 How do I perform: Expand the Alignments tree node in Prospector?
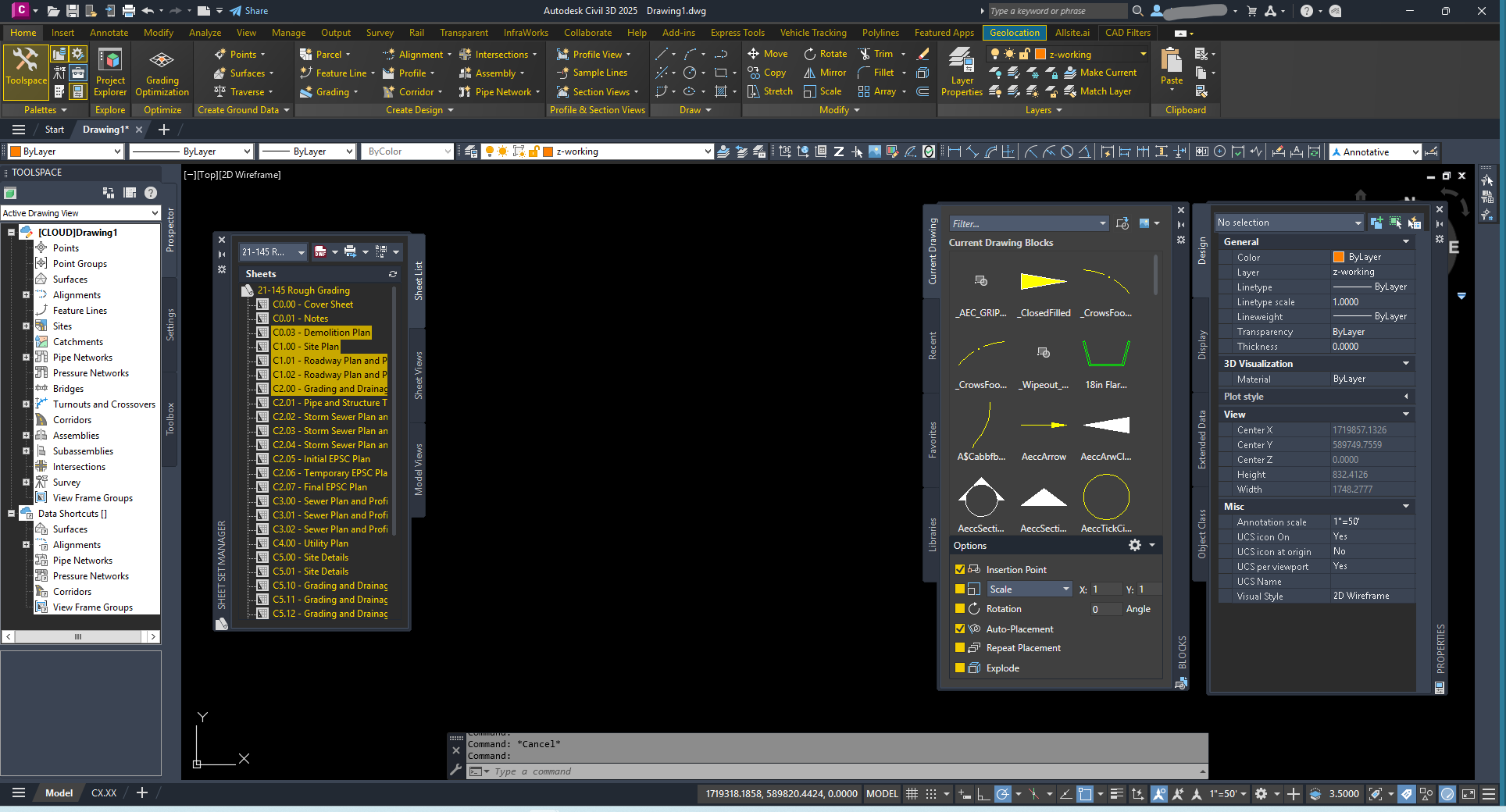(26, 295)
